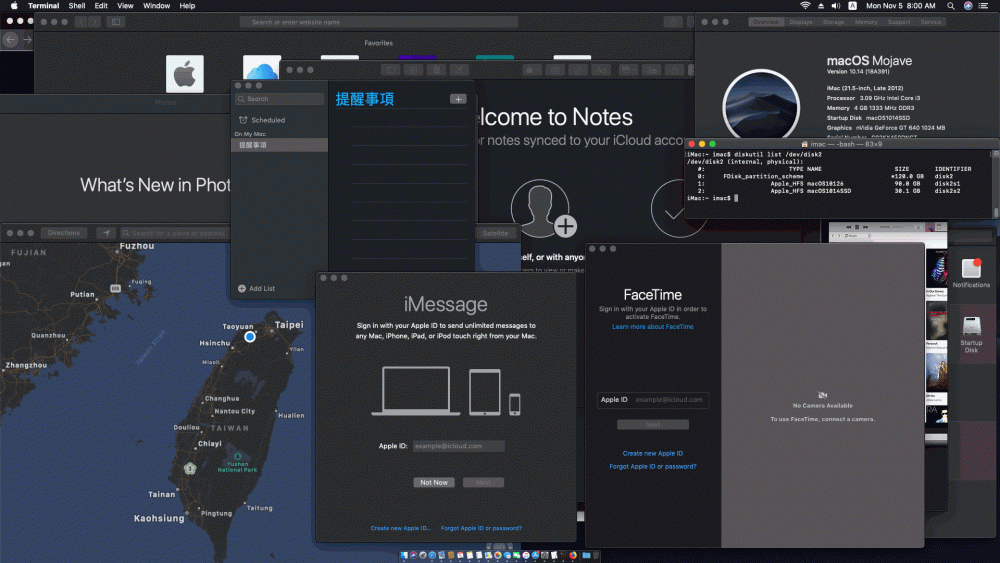
Task: Click Add List in Reminders
Action: (x=256, y=289)
